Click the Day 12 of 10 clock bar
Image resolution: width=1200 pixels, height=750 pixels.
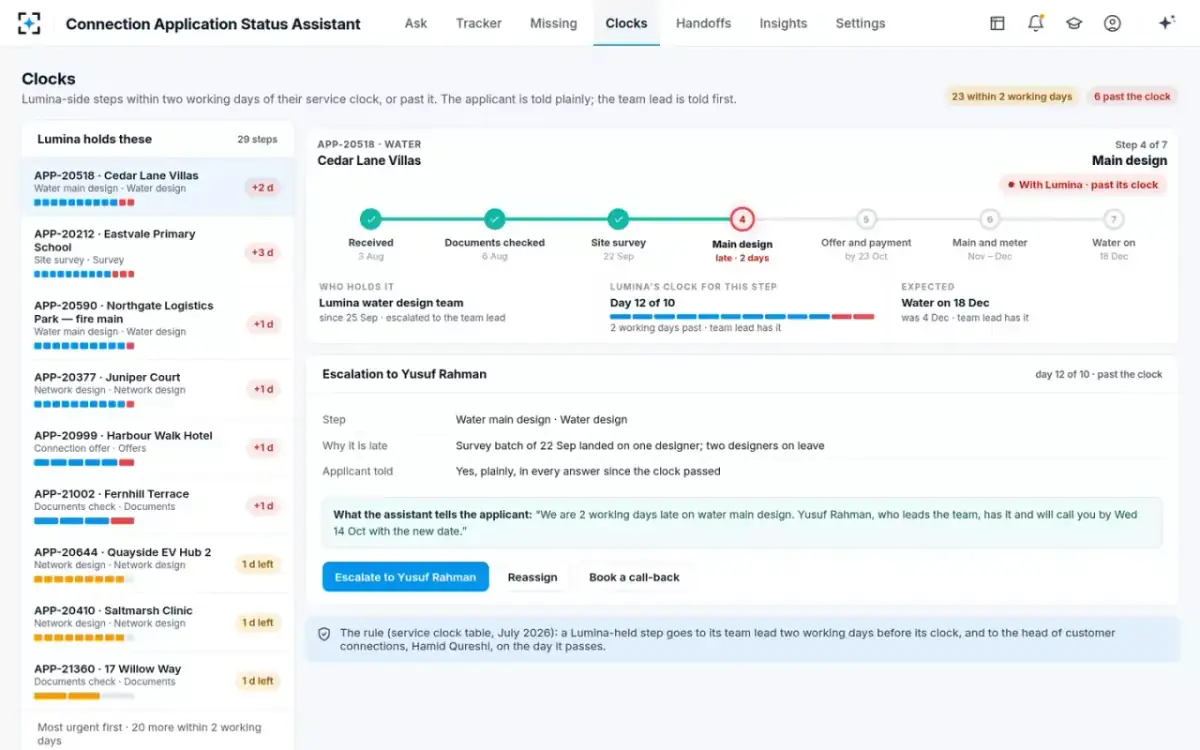[742, 316]
